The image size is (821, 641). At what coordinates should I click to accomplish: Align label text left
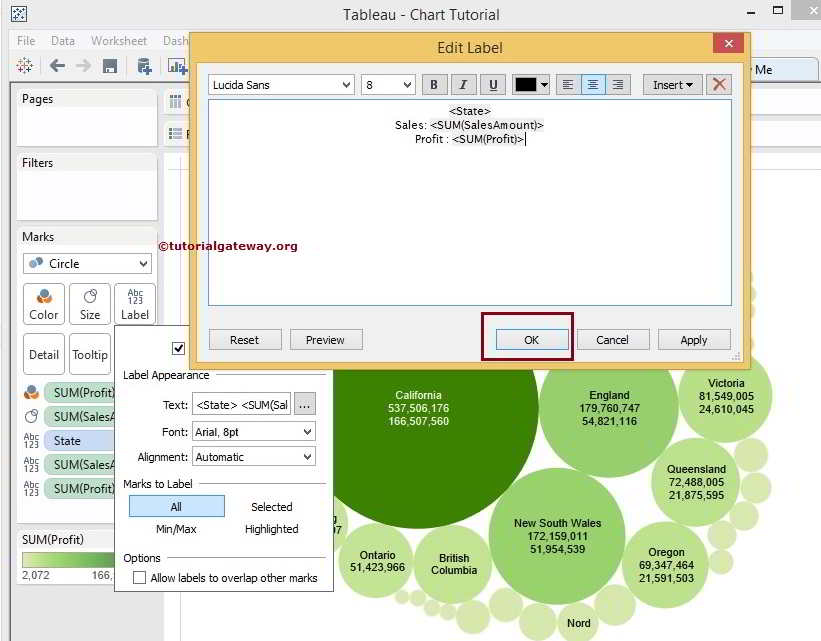tap(568, 85)
